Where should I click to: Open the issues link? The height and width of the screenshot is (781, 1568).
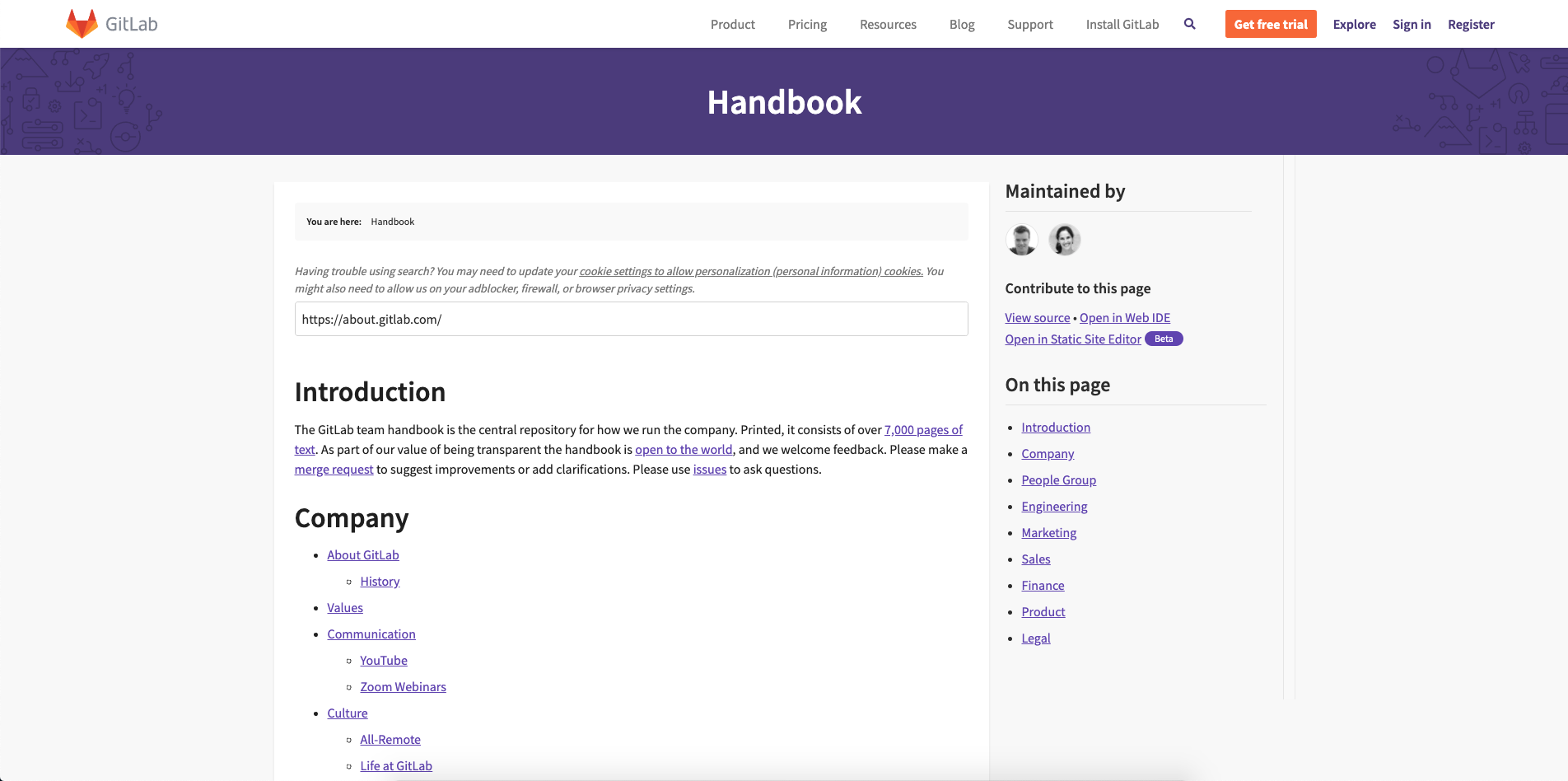coord(710,470)
